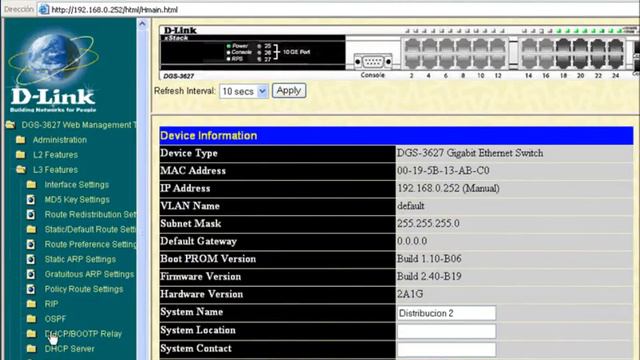
Task: Click the MD5 Key Settings page icon
Action: pos(31,200)
